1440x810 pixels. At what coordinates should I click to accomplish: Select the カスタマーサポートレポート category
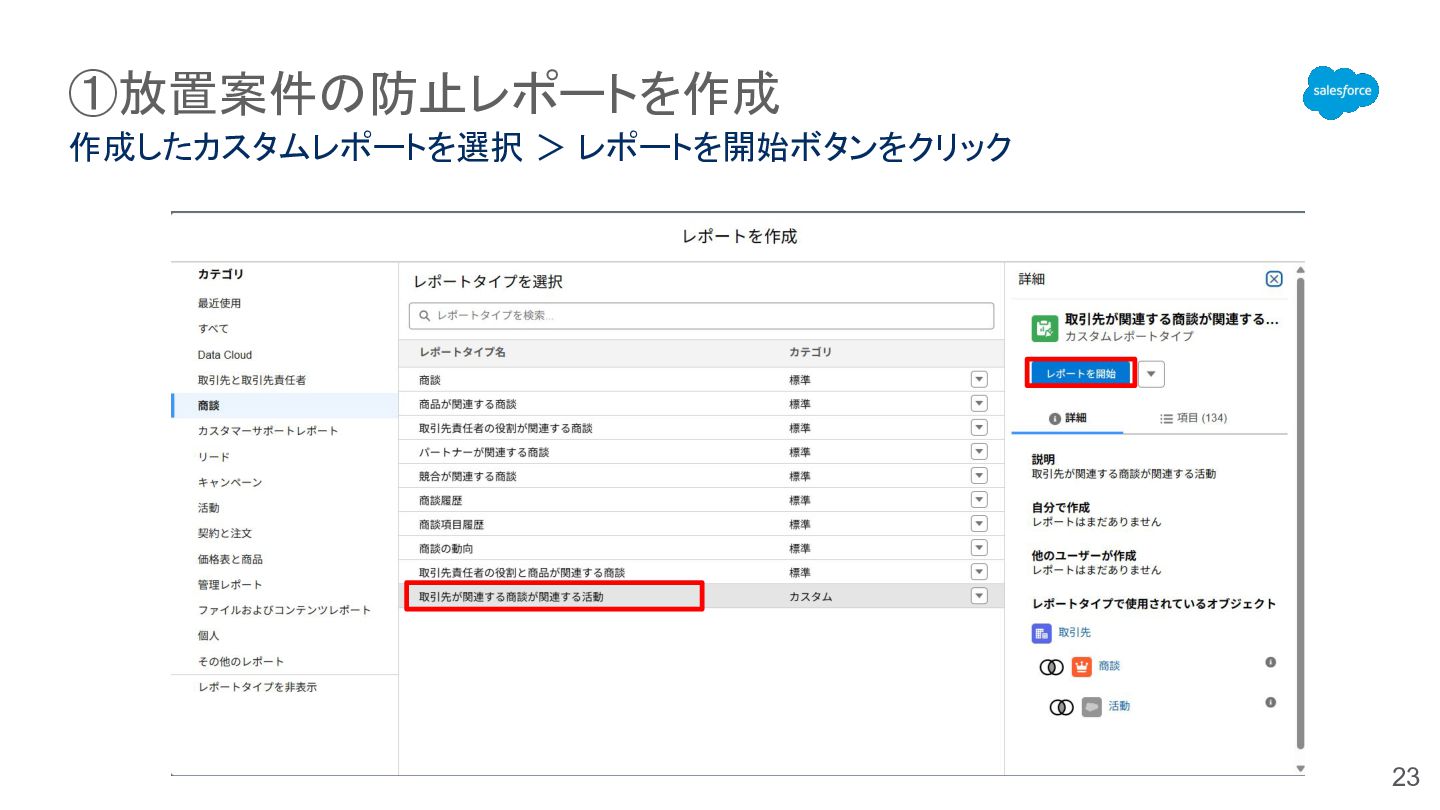click(x=268, y=431)
